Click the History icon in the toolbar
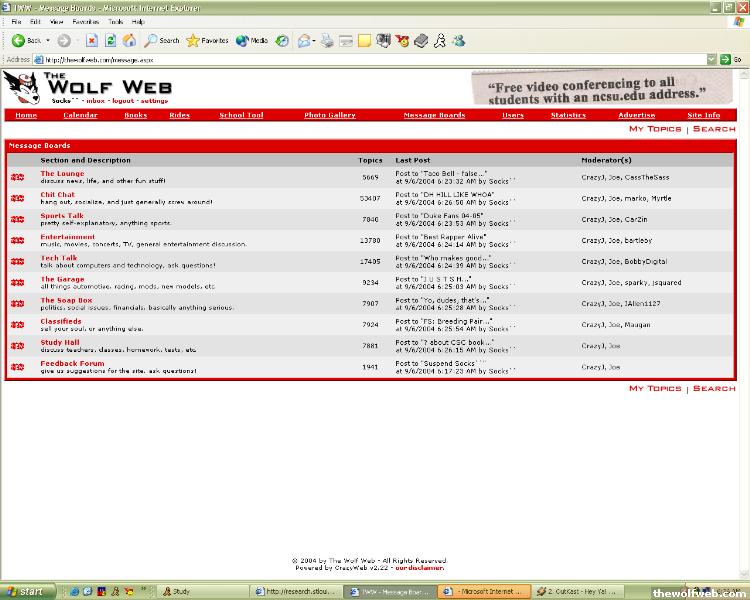 [282, 41]
